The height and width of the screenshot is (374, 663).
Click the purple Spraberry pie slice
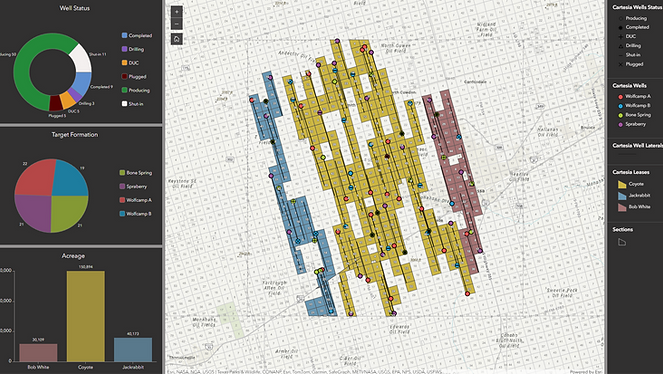35,213
